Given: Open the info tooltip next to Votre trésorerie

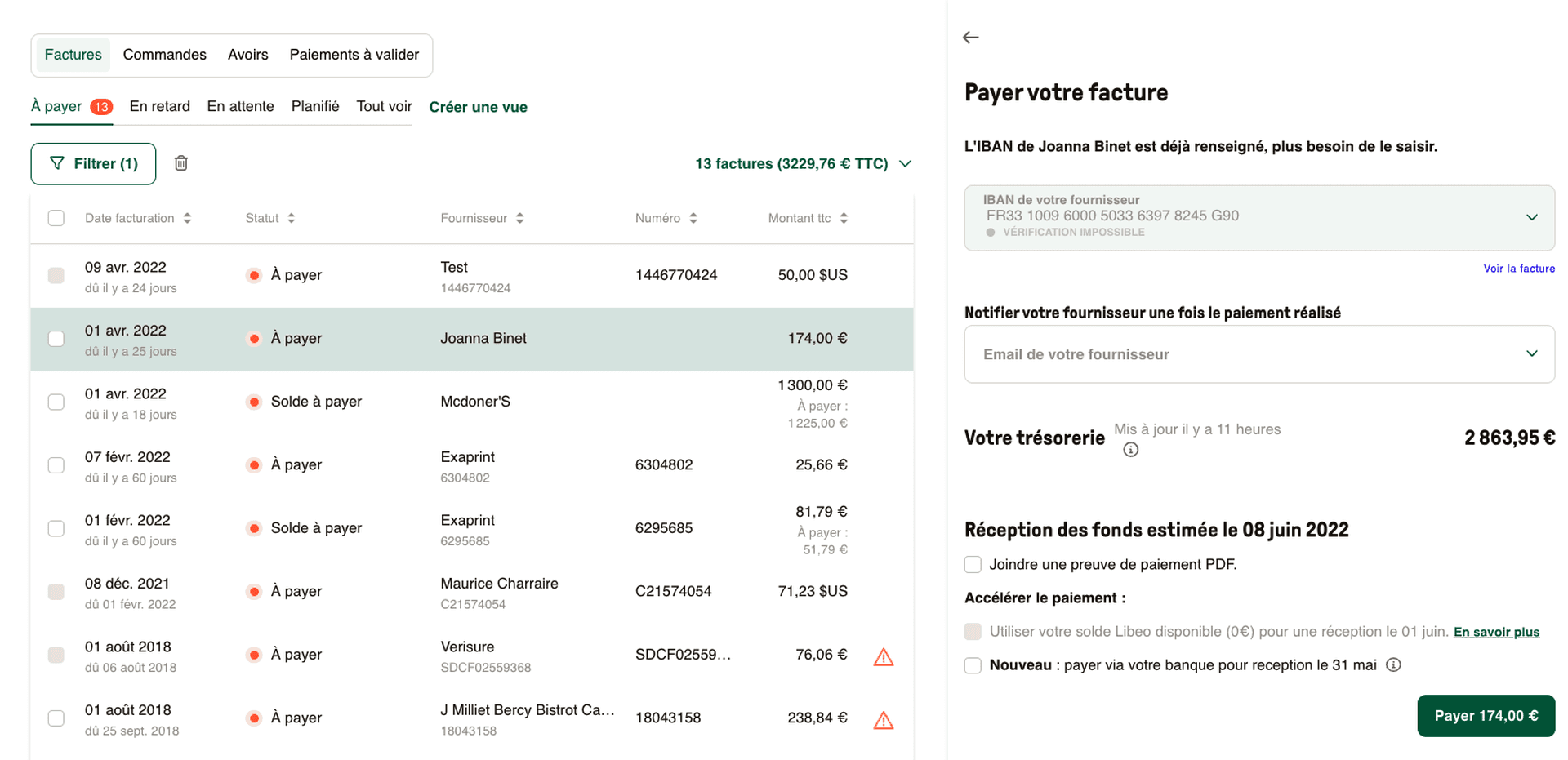Looking at the screenshot, I should (1130, 449).
